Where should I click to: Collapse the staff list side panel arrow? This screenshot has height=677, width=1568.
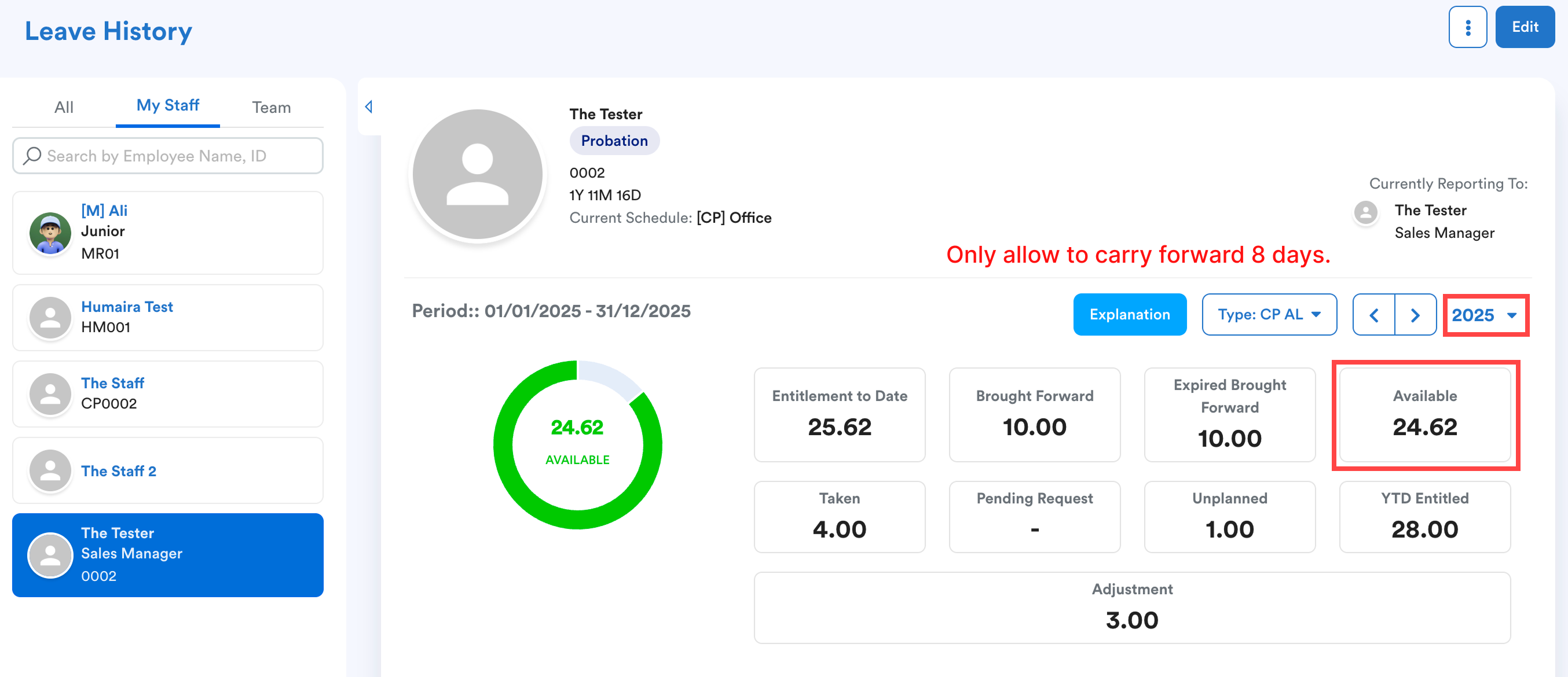[368, 107]
